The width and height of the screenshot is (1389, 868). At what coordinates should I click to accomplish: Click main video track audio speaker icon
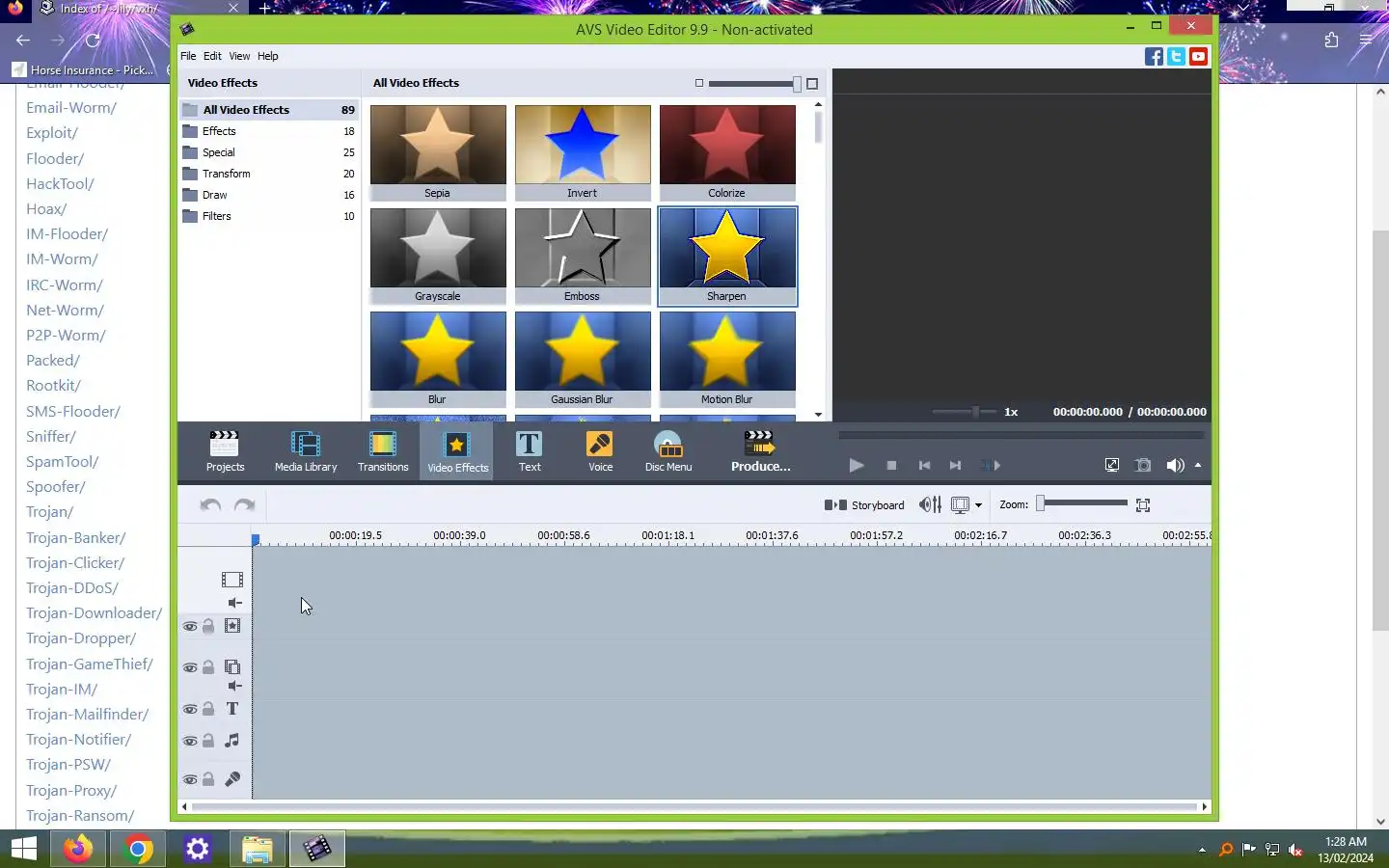[234, 603]
